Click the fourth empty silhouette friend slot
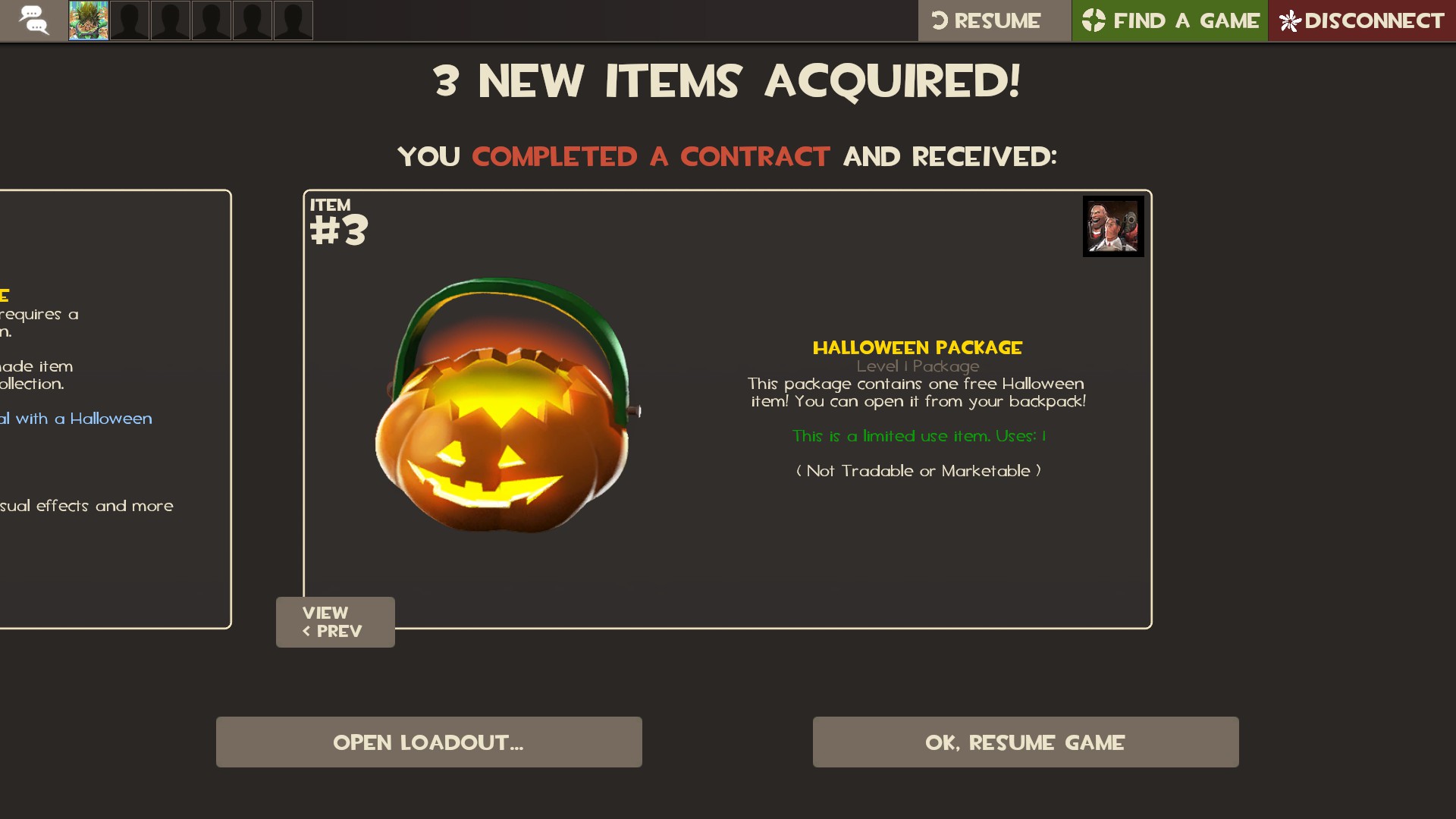The height and width of the screenshot is (819, 1456). (x=253, y=20)
